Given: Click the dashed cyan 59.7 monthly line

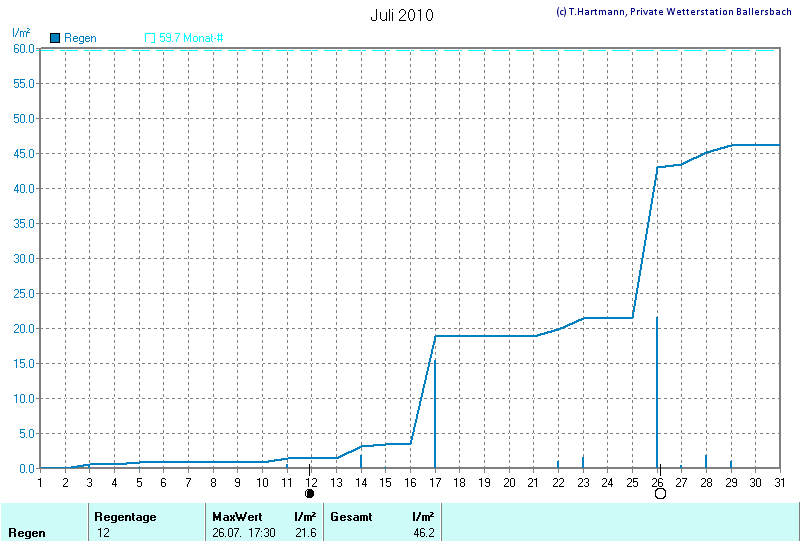Looking at the screenshot, I should point(400,50).
